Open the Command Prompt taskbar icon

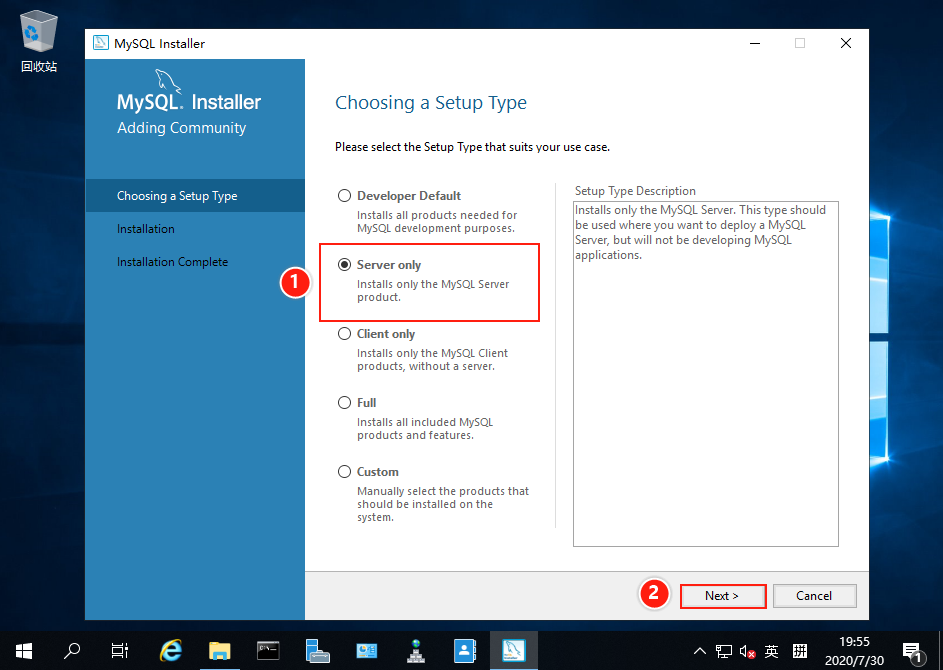[268, 650]
